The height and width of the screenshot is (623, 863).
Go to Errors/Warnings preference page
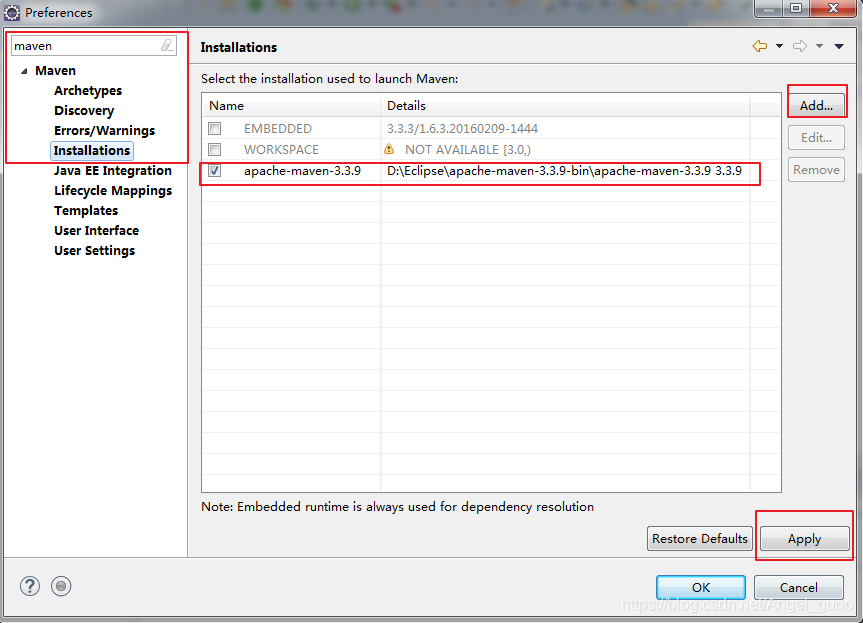pyautogui.click(x=105, y=130)
